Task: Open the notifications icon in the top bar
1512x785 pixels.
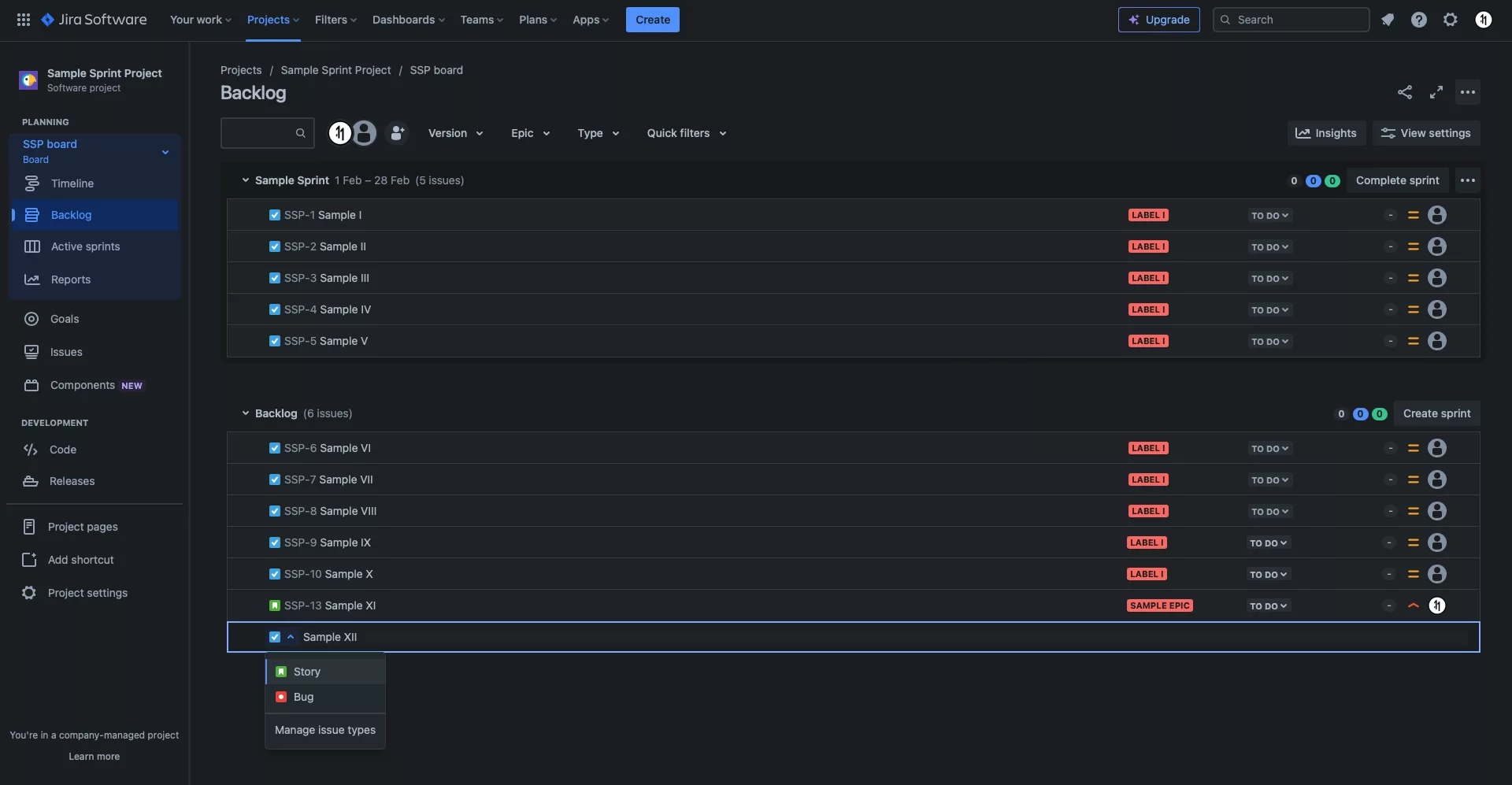Action: [1388, 20]
